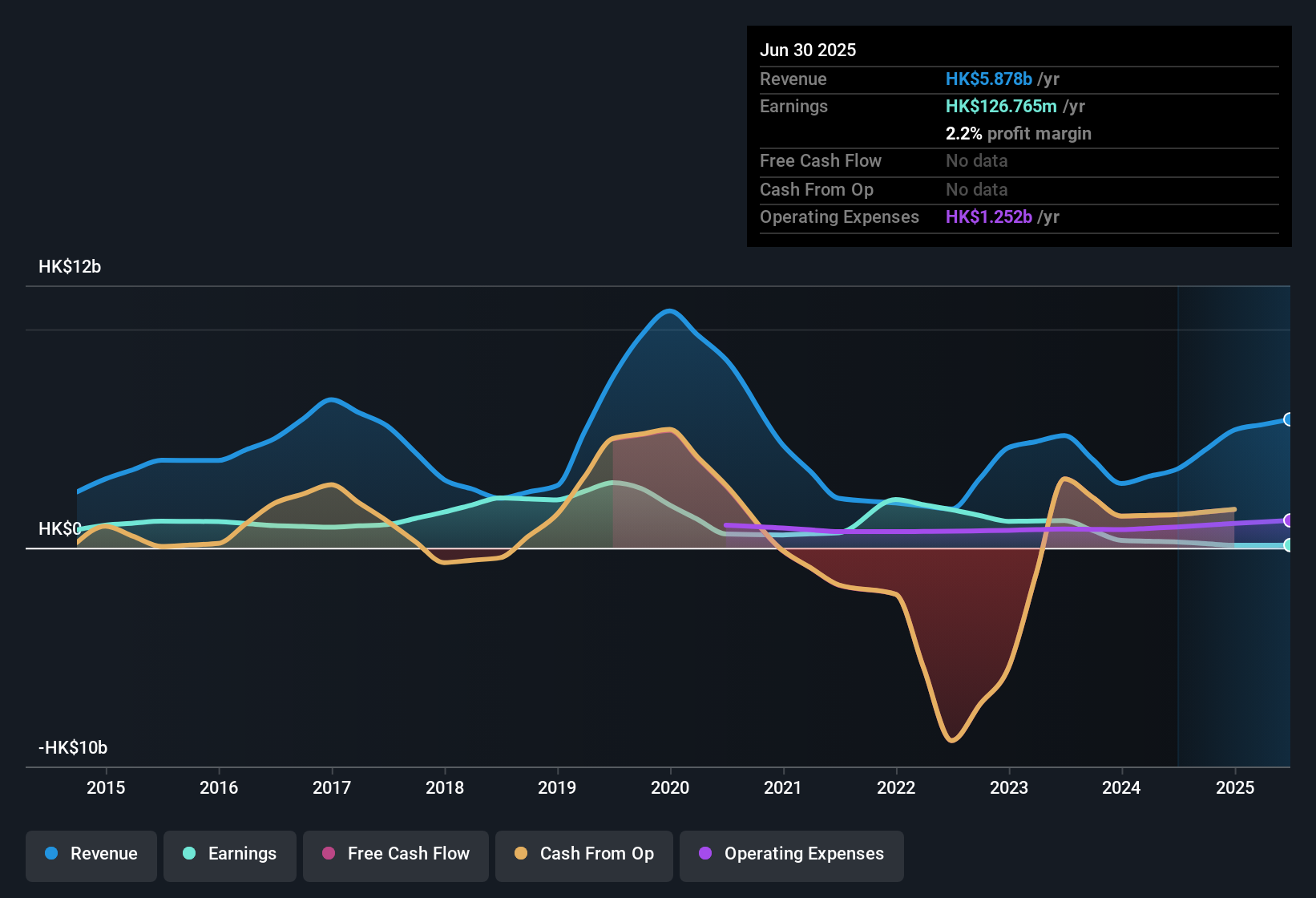Click the 2020 label on the x-axis

point(670,787)
